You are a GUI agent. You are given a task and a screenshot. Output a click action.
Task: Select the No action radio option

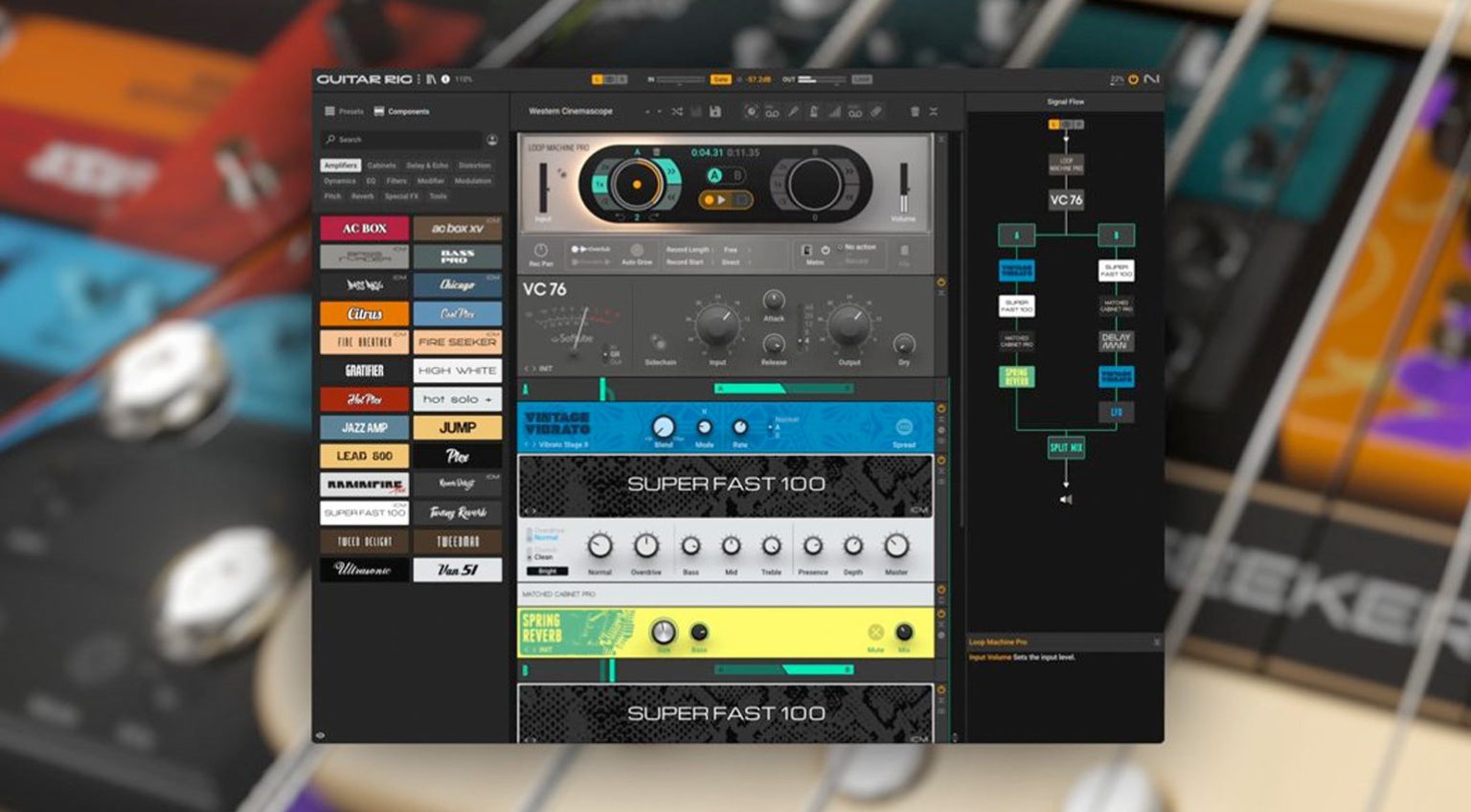coord(841,247)
